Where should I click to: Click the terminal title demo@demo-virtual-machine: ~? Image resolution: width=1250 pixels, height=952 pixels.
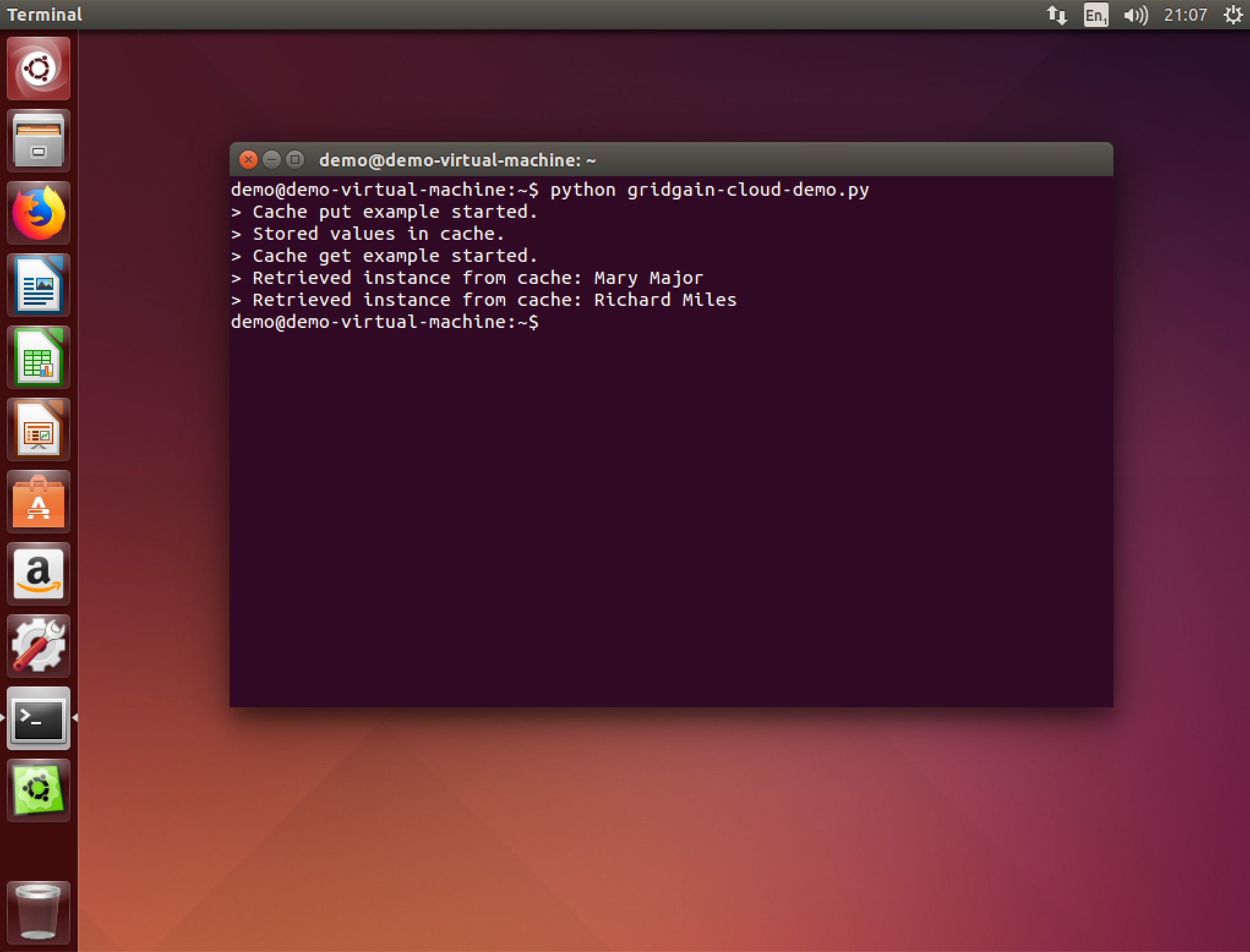[x=457, y=160]
